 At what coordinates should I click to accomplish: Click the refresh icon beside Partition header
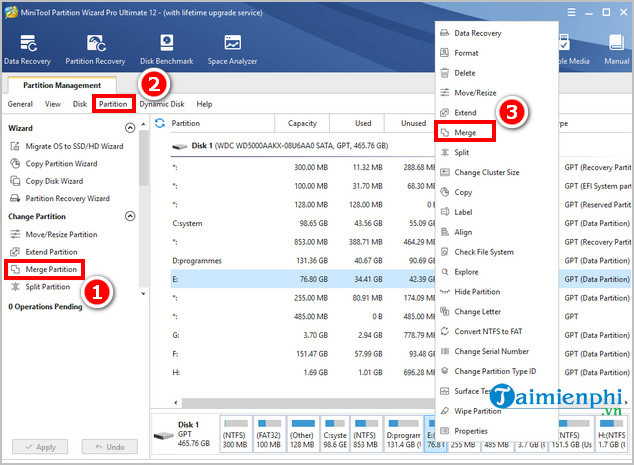click(x=160, y=123)
